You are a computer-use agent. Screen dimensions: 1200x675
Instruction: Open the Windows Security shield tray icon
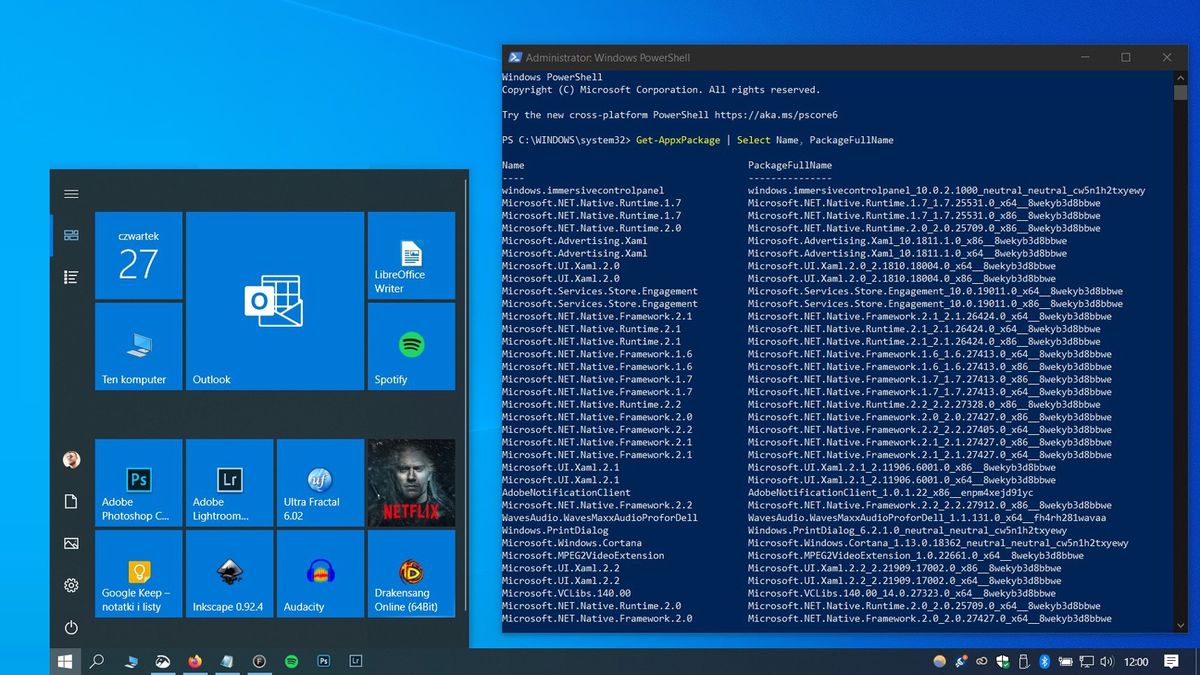[1003, 661]
